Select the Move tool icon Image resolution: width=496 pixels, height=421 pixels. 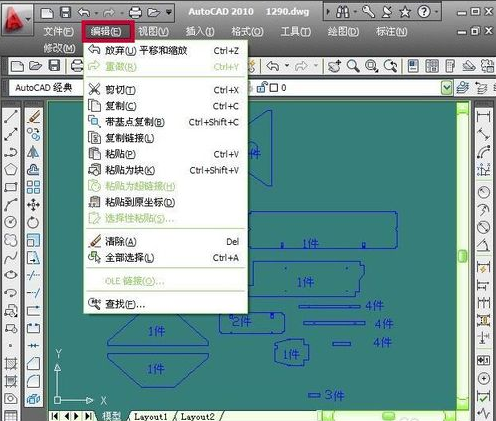click(33, 204)
